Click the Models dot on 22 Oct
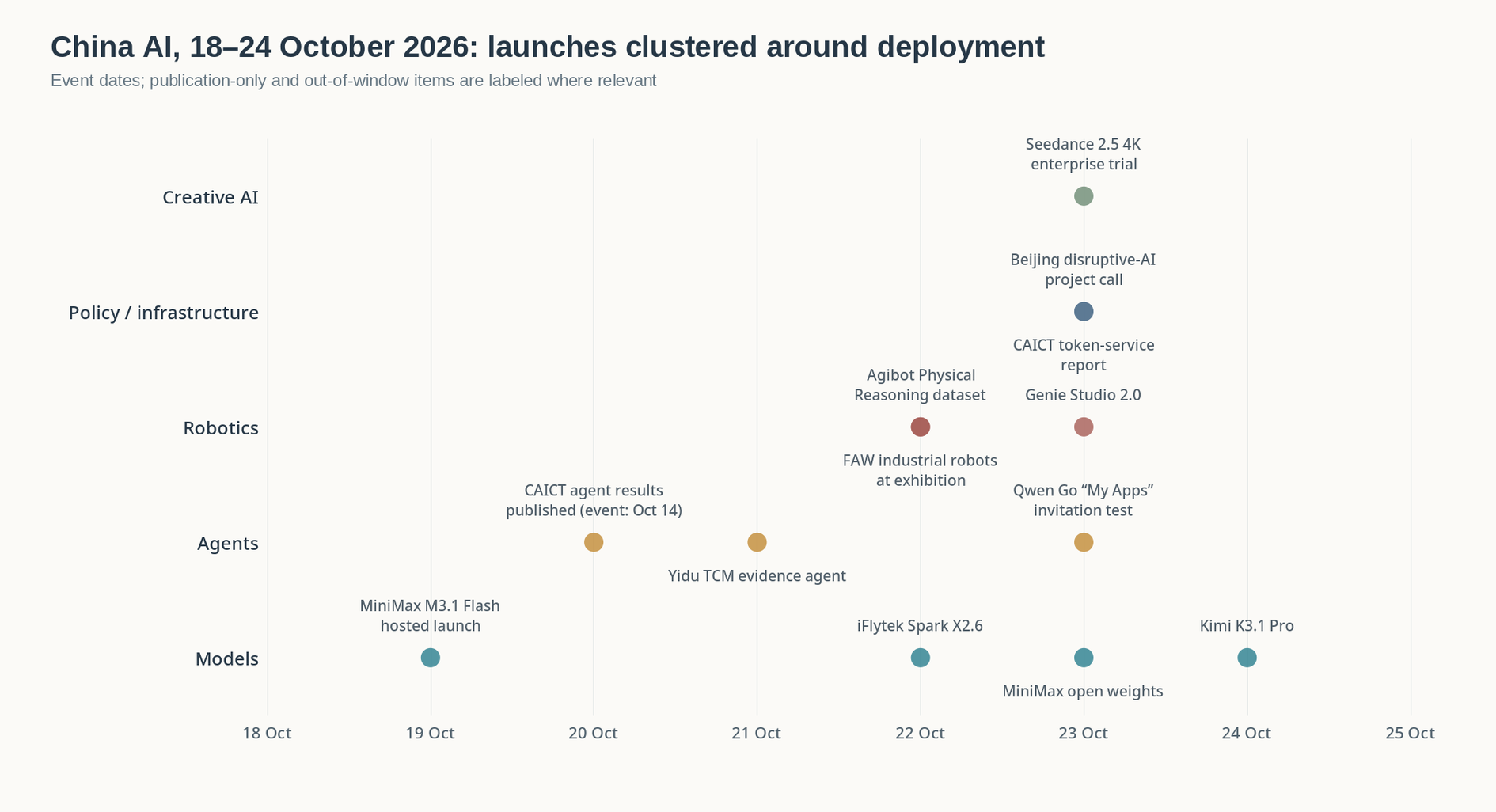This screenshot has height=812, width=1496. point(920,658)
